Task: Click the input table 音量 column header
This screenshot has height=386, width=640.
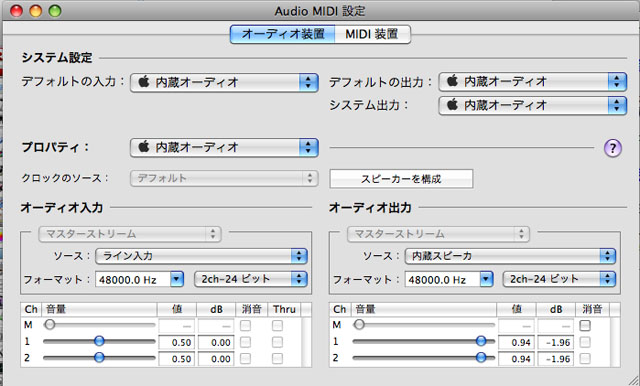Action: [x=99, y=309]
